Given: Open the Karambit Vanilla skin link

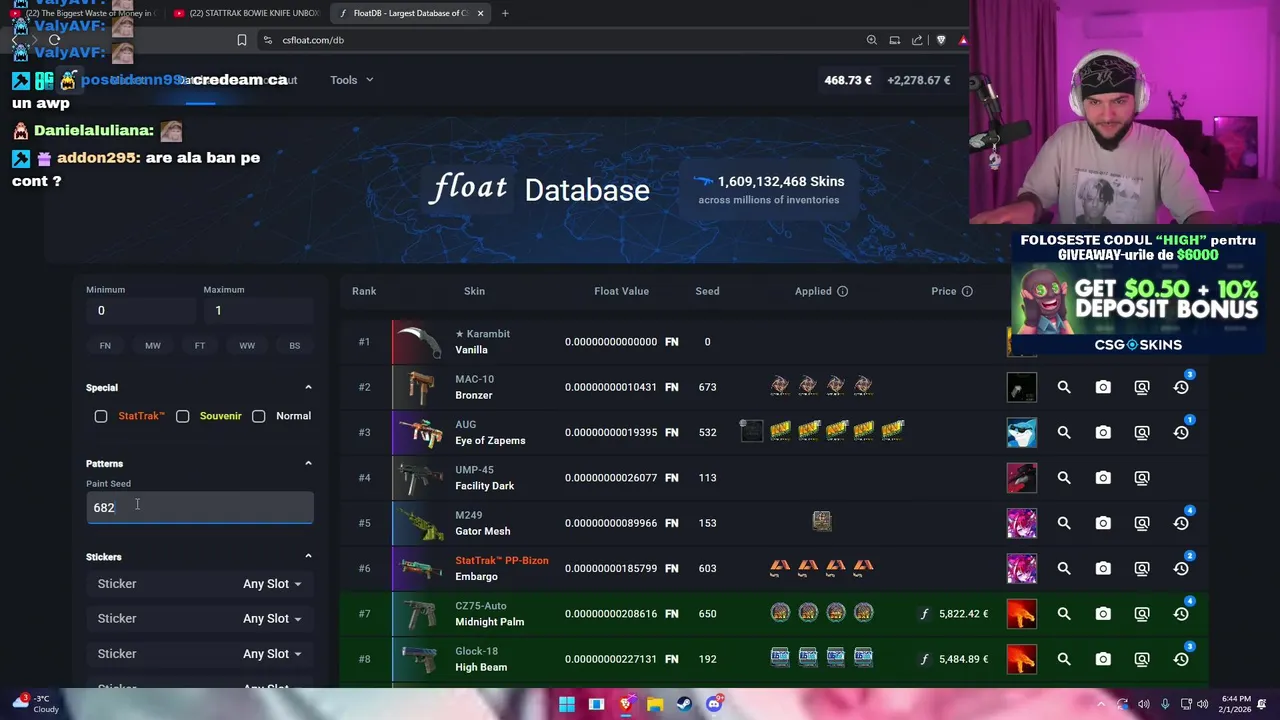Looking at the screenshot, I should tap(482, 342).
